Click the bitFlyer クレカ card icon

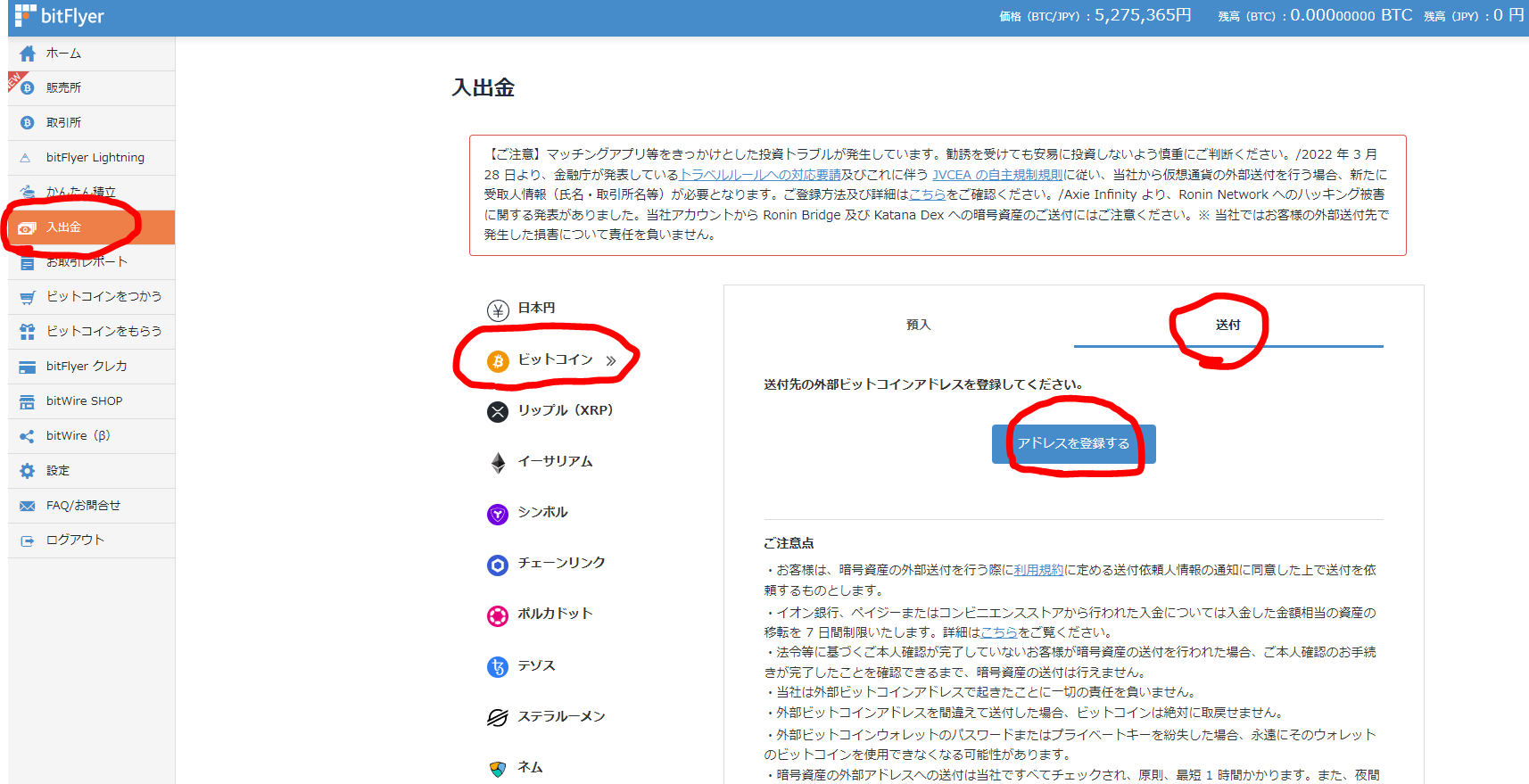(x=28, y=367)
